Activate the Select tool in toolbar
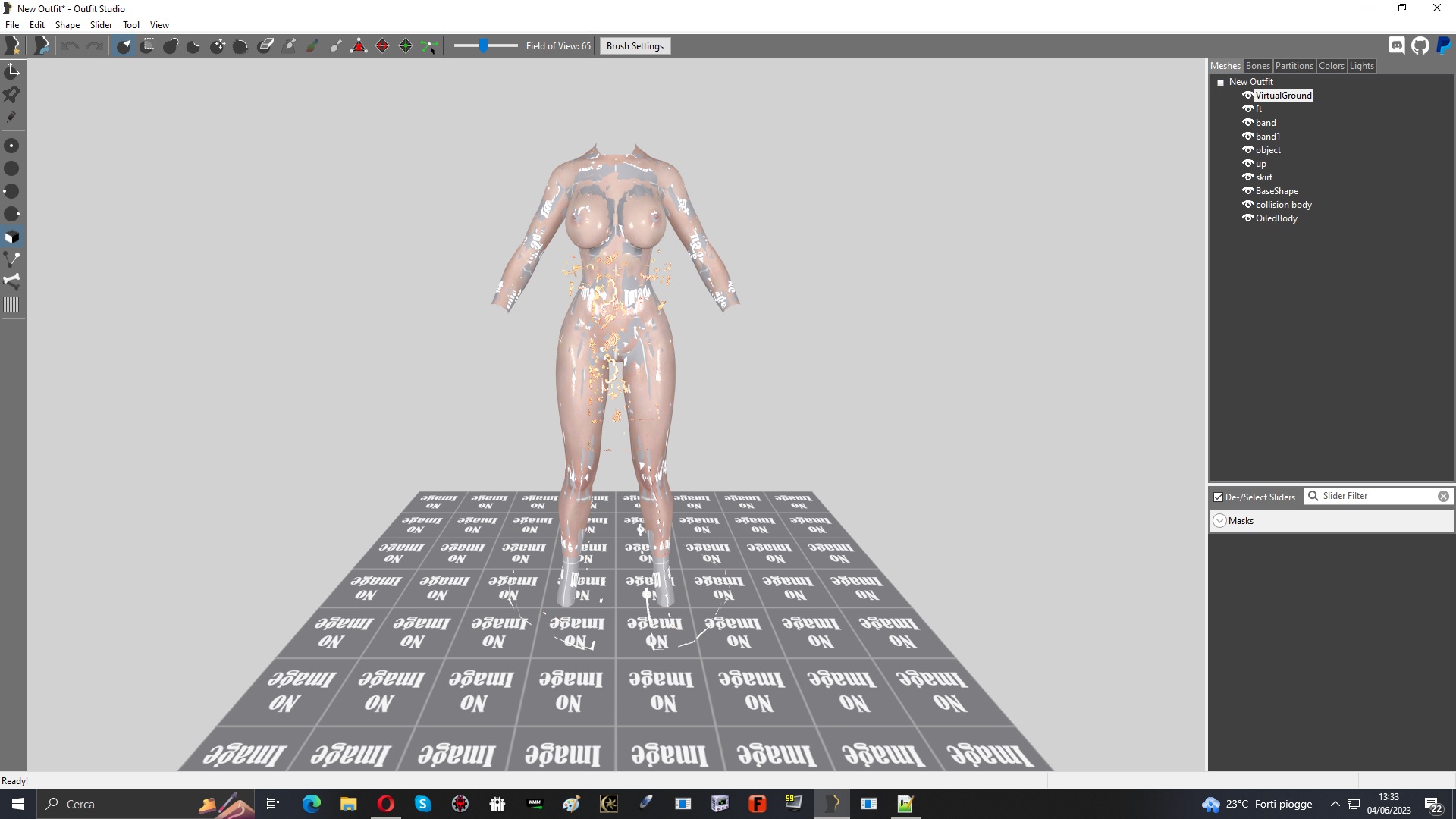1456x819 pixels. click(124, 46)
